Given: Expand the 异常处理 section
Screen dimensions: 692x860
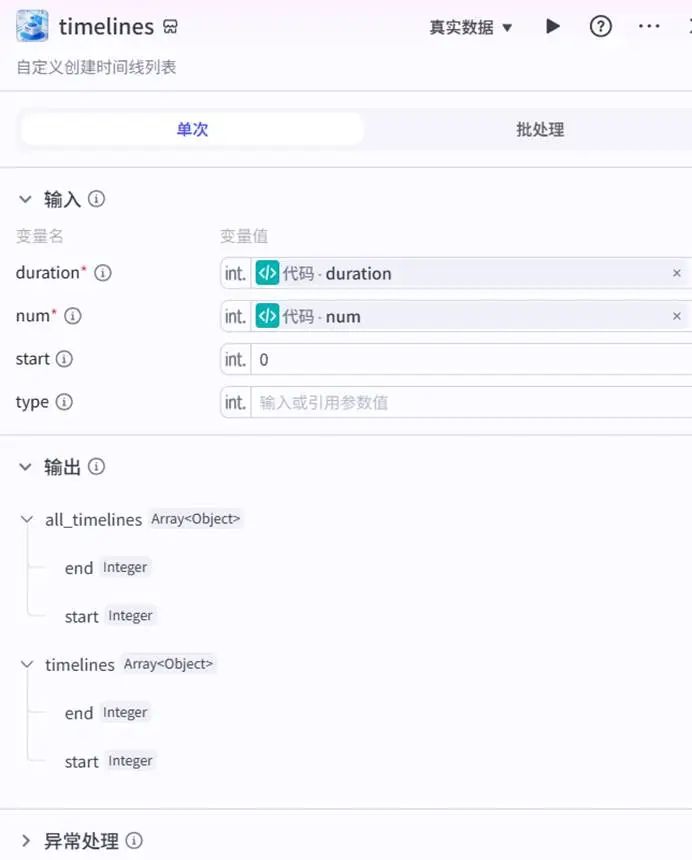Looking at the screenshot, I should (25, 840).
